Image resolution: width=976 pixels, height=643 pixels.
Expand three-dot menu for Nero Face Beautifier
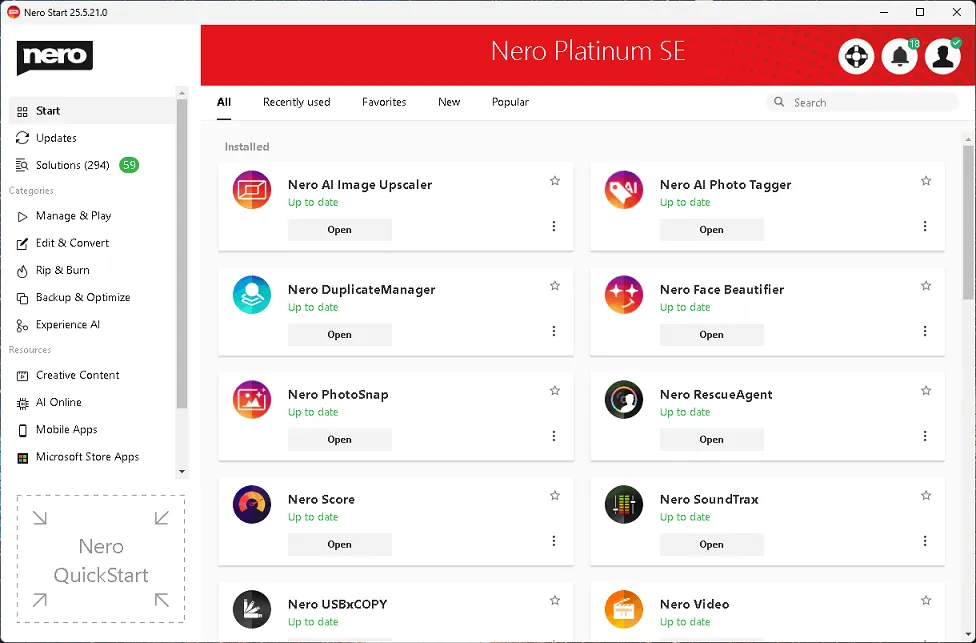coord(925,331)
